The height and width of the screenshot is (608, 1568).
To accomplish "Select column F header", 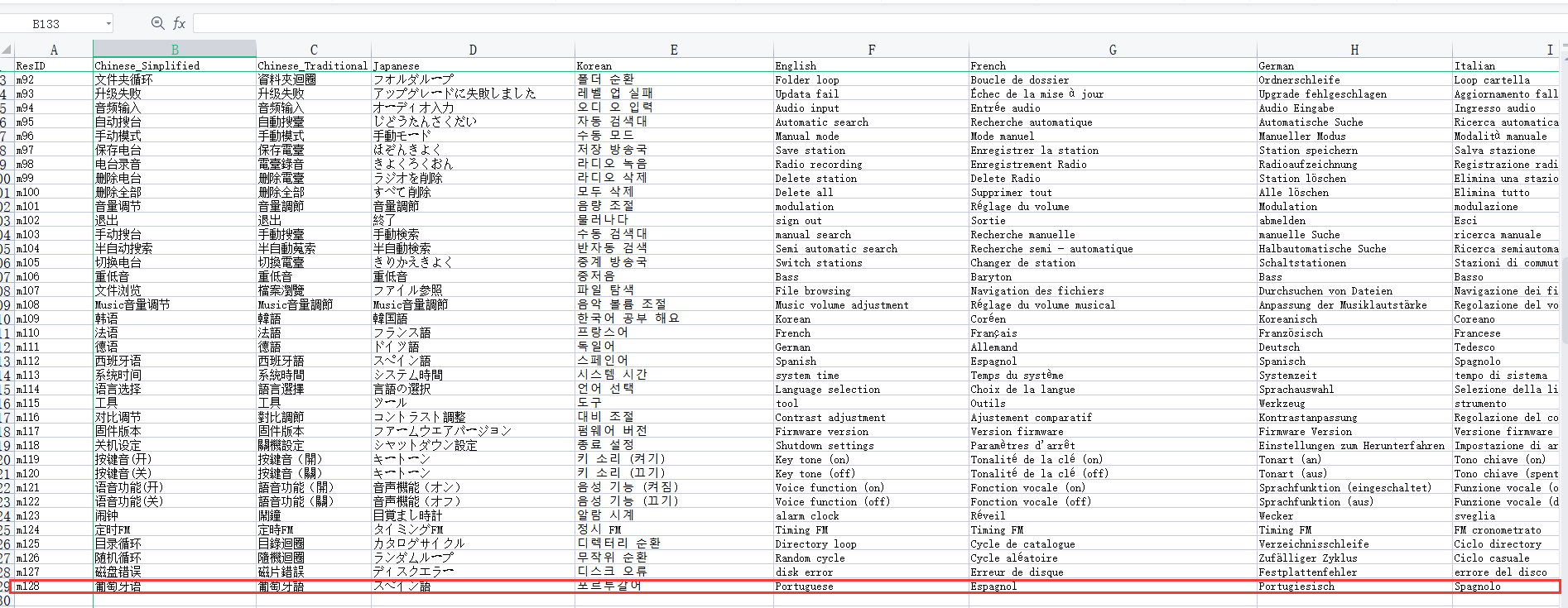I will (871, 50).
